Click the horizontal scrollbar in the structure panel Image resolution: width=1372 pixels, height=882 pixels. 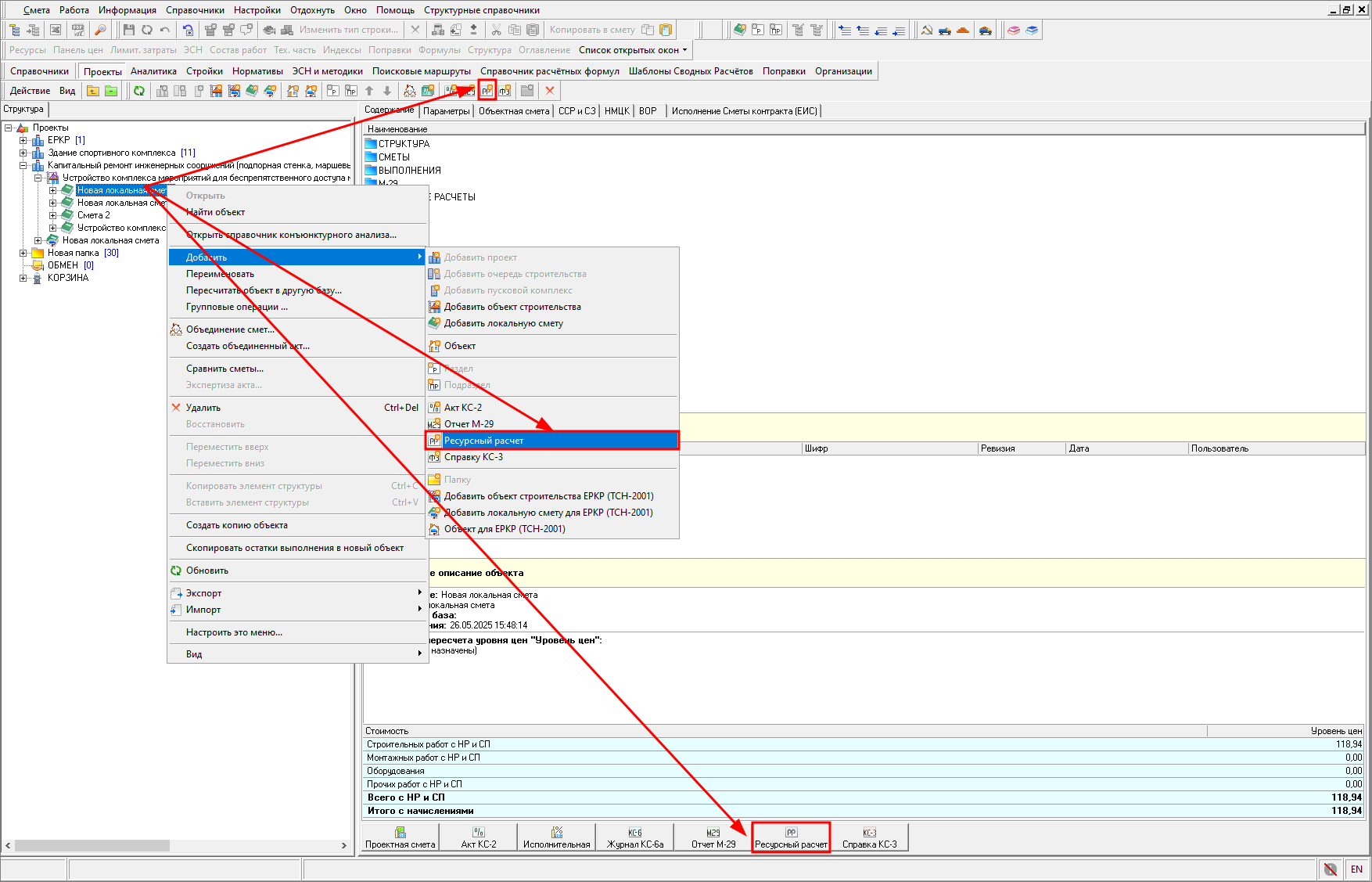coord(92,845)
